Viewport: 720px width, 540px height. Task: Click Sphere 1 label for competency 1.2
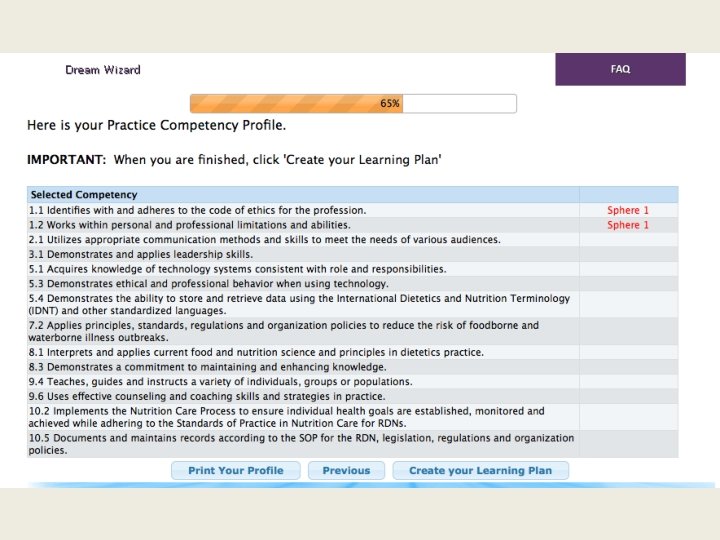(628, 225)
